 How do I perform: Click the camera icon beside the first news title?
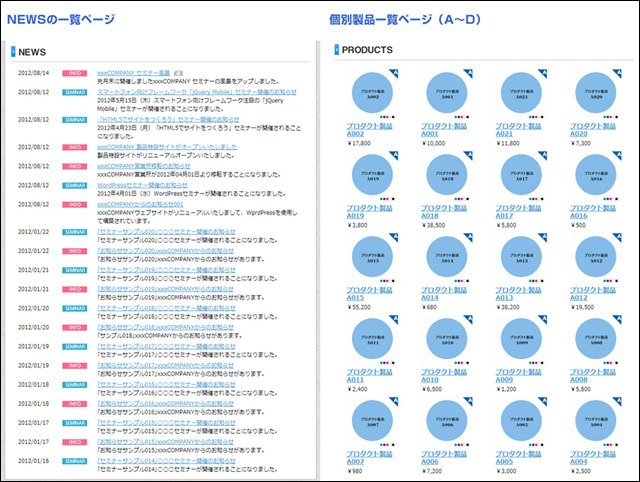pos(178,73)
